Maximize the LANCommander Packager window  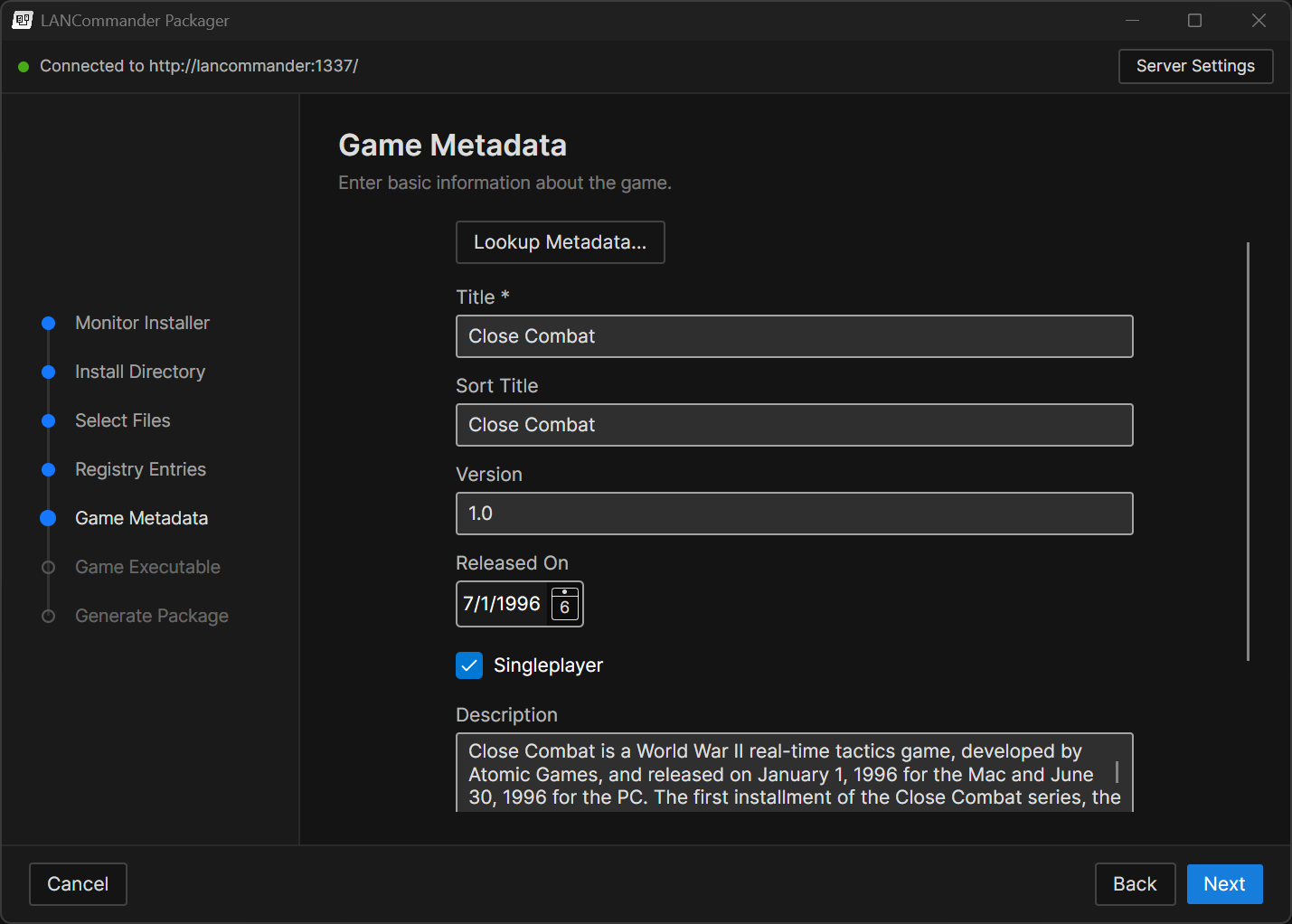1194,20
